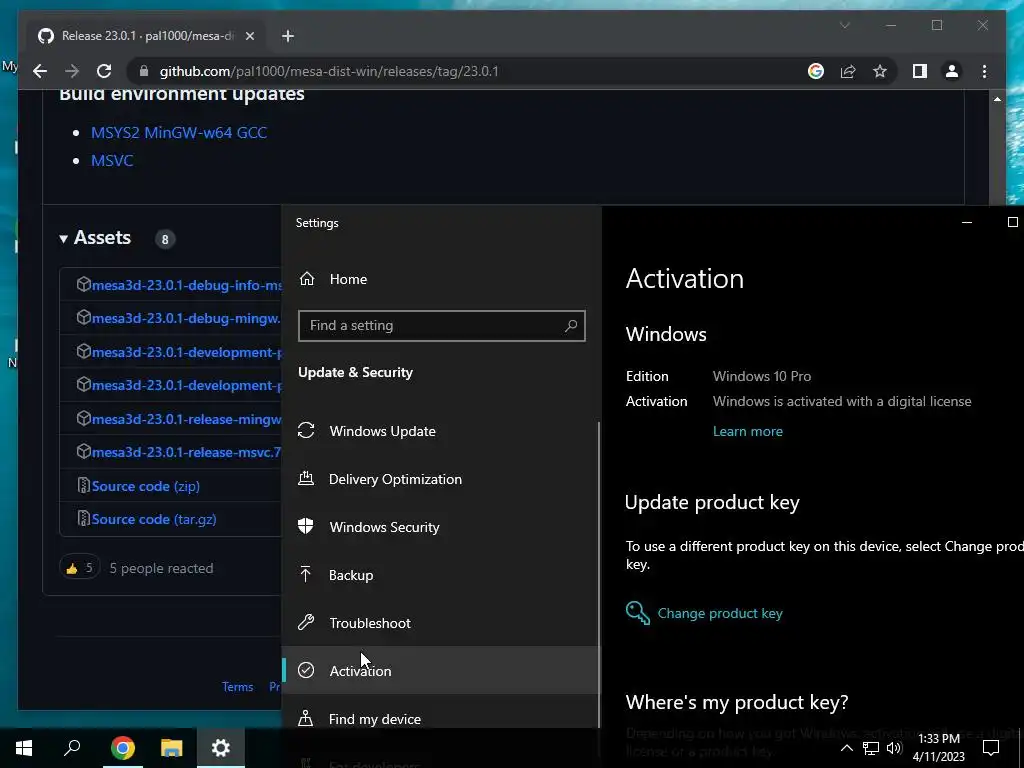Image resolution: width=1024 pixels, height=768 pixels.
Task: Open Find my device settings
Action: (440, 718)
